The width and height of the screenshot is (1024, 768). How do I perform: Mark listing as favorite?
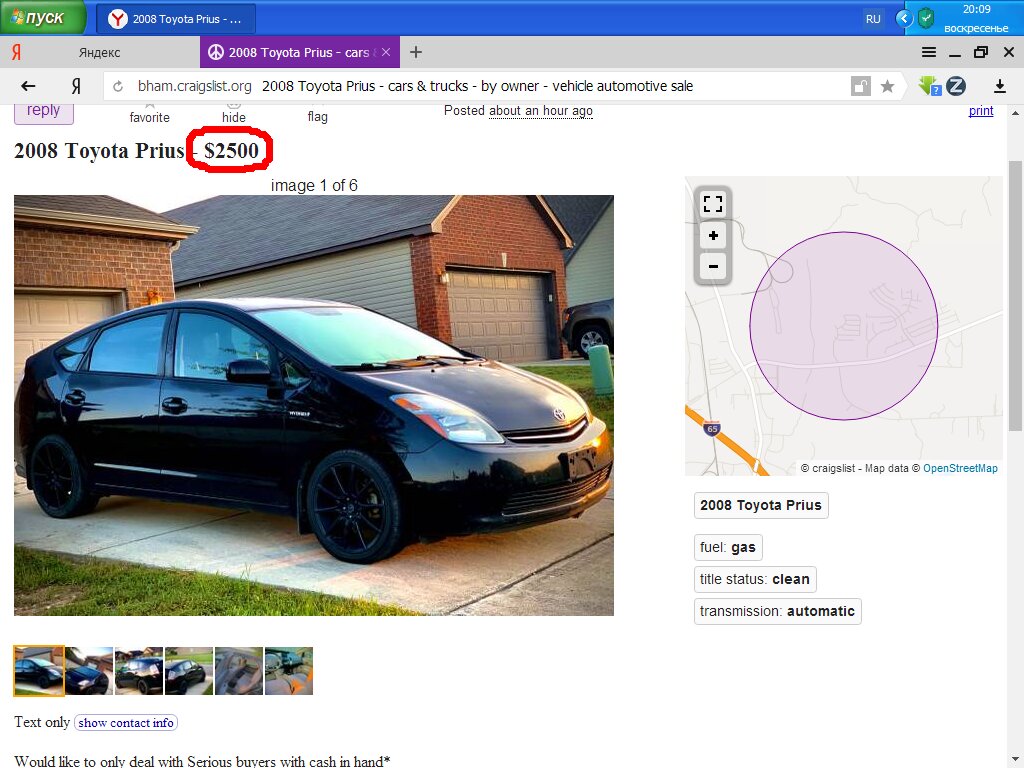[150, 114]
